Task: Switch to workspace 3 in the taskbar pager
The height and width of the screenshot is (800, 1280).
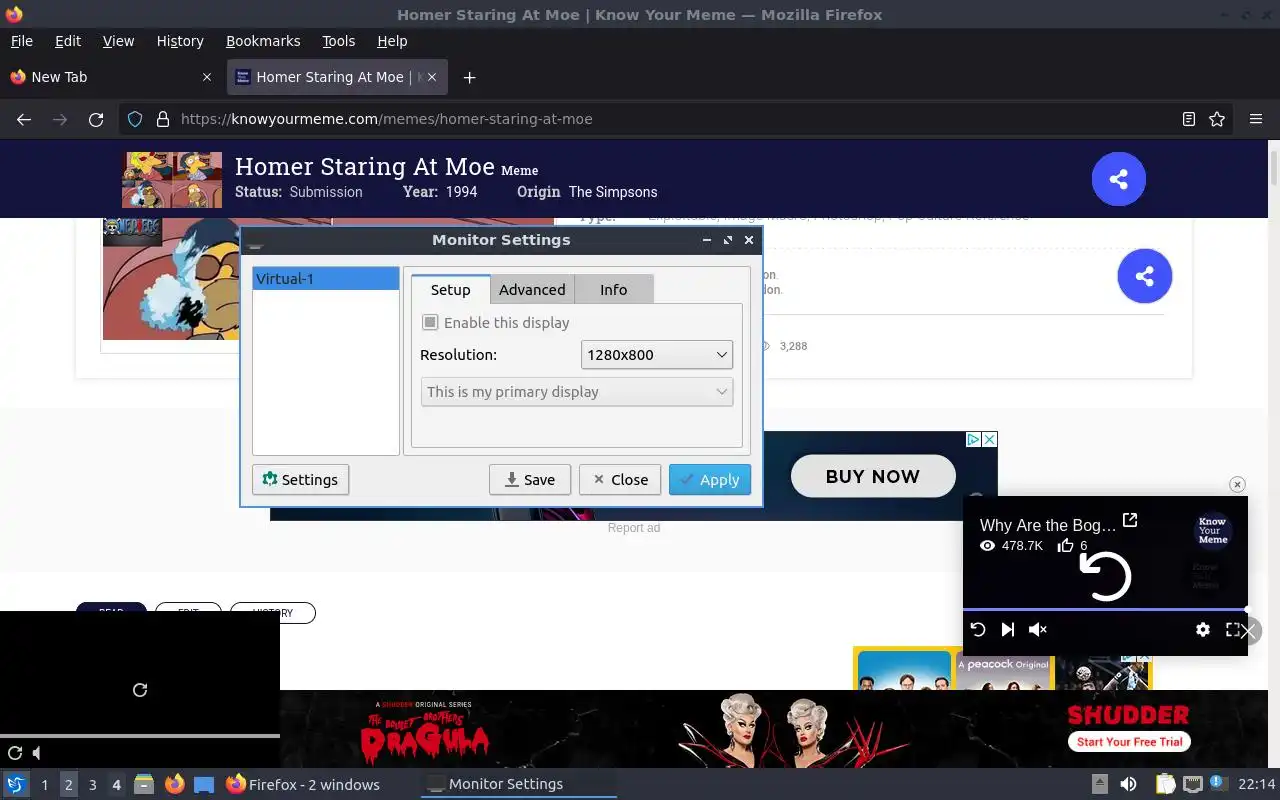Action: click(x=92, y=785)
